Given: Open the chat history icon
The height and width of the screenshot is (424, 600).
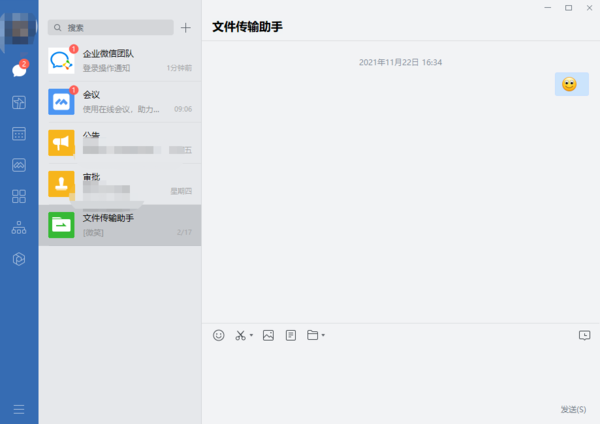Looking at the screenshot, I should 584,335.
